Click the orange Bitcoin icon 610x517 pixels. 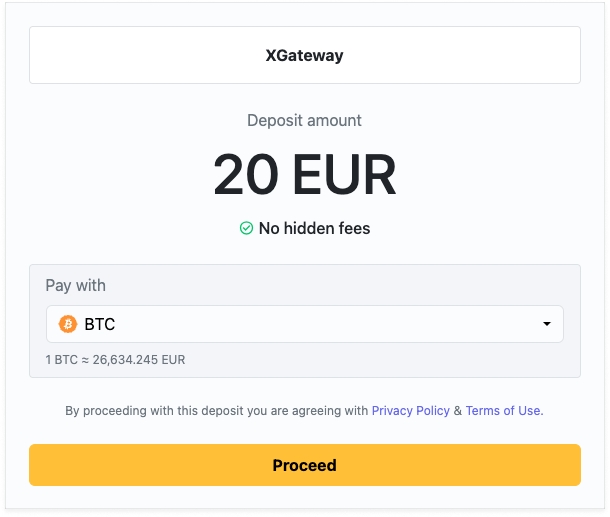click(x=68, y=324)
